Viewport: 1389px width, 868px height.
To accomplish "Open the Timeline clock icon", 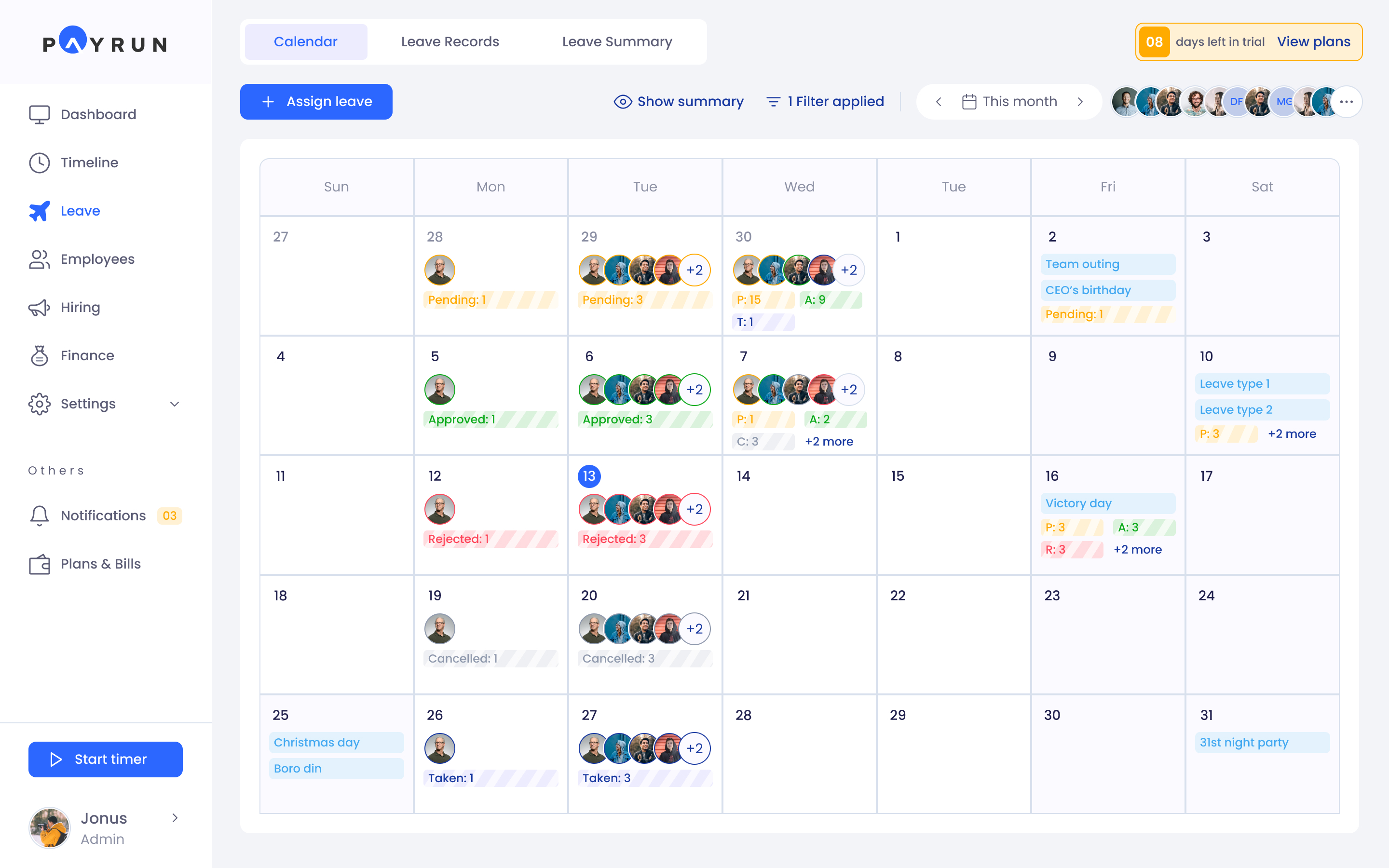I will [x=39, y=163].
